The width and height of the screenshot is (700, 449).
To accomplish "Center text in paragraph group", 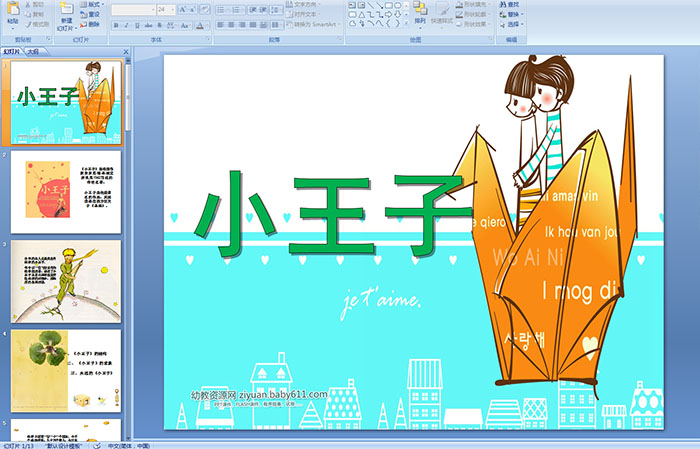I will (231, 25).
